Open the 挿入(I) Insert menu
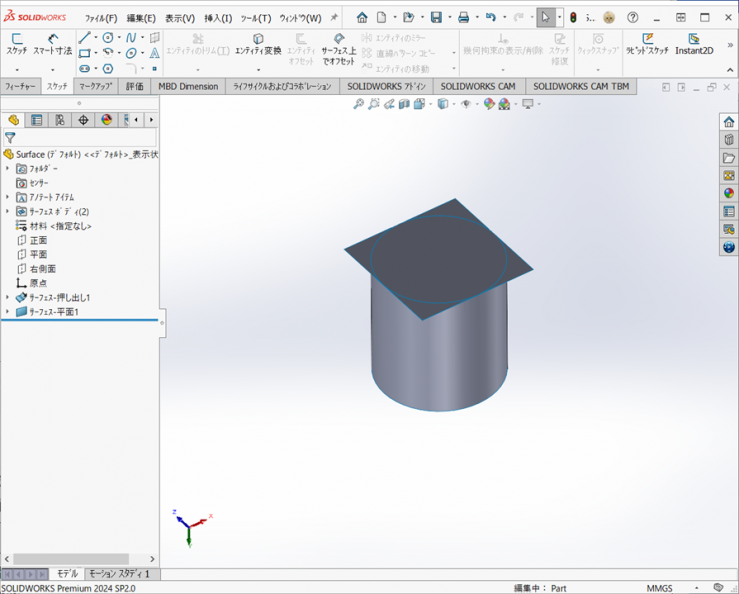Image resolution: width=739 pixels, height=594 pixels. (218, 18)
